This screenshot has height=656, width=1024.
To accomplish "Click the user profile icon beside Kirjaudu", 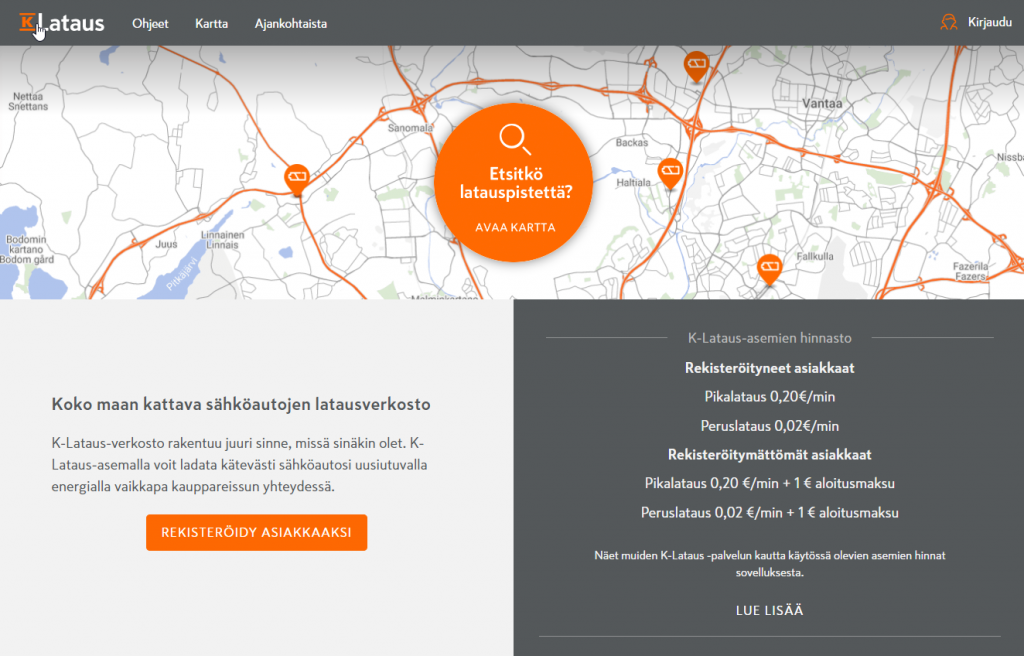I will (948, 22).
